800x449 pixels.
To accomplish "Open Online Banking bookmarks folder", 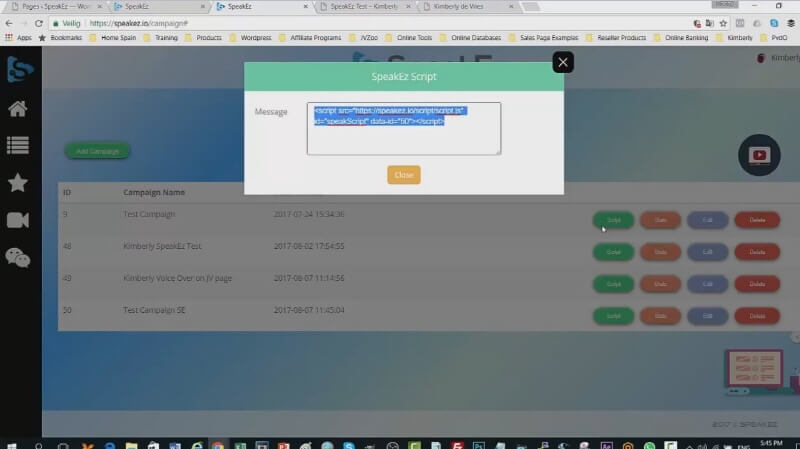I will (x=681, y=38).
